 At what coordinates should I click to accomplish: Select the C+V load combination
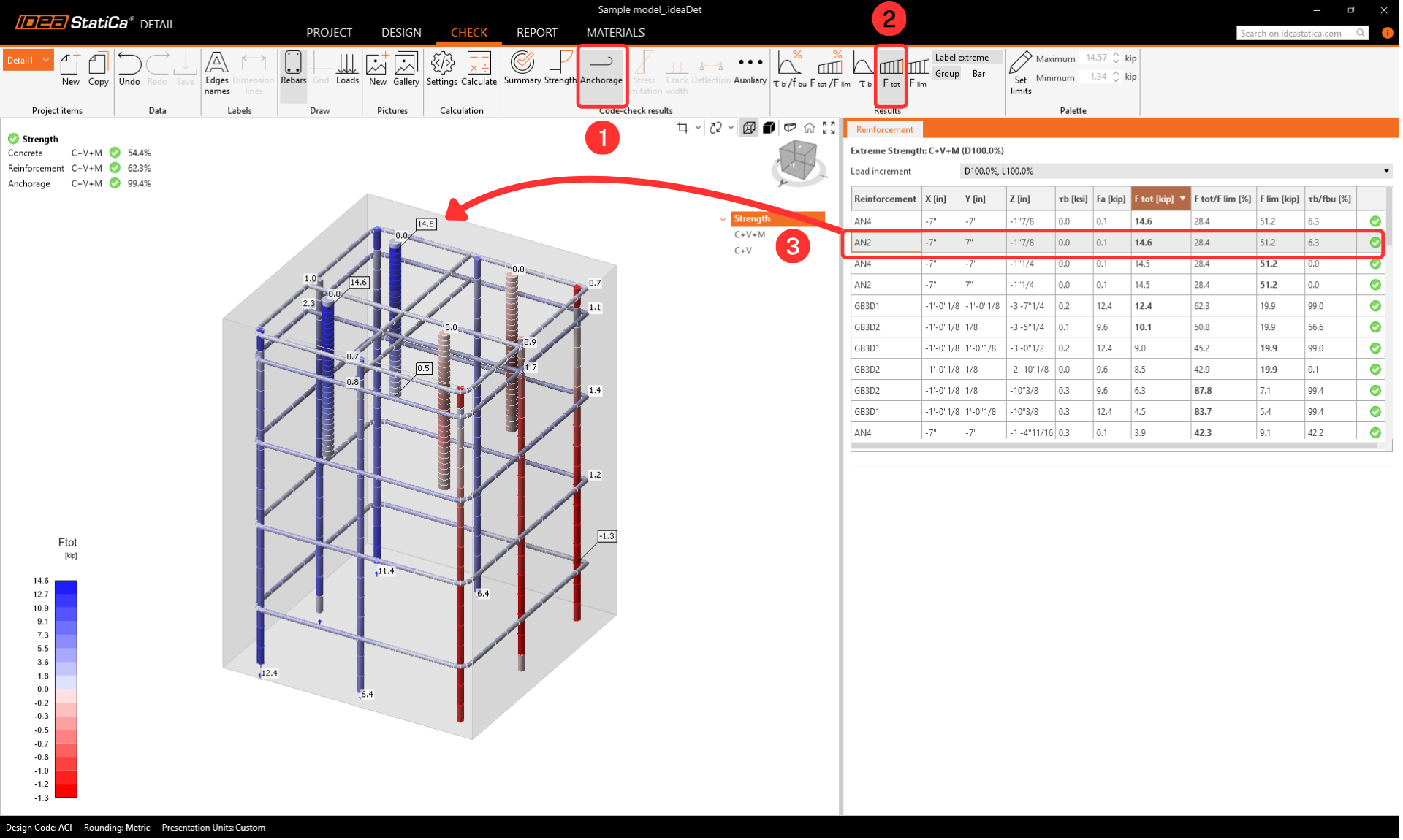(742, 251)
